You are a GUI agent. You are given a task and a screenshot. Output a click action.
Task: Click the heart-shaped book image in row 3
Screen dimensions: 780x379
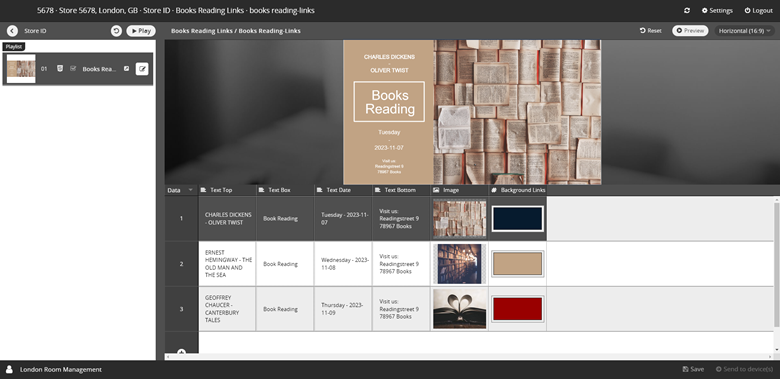pyautogui.click(x=460, y=309)
